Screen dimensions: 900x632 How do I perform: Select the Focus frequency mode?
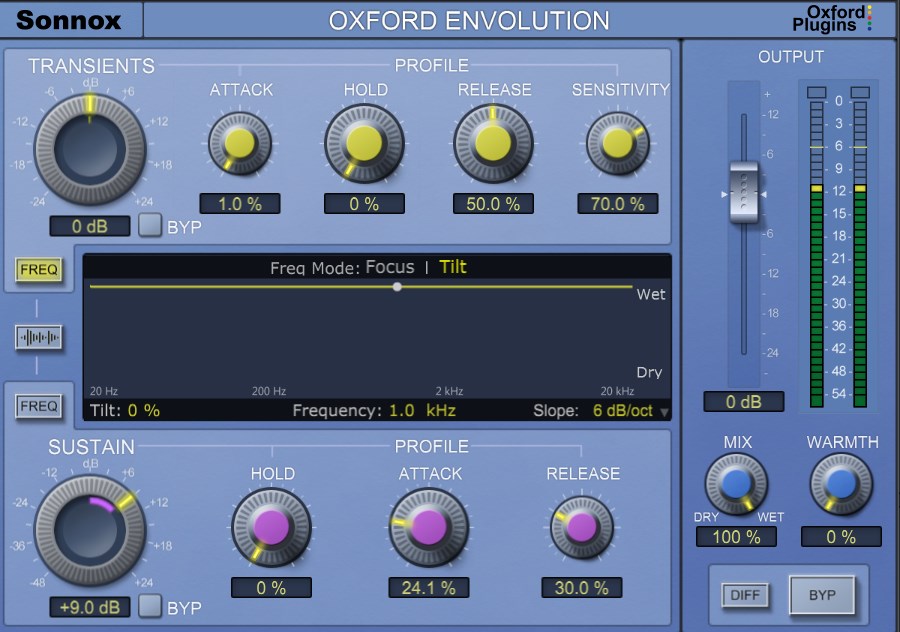389,267
